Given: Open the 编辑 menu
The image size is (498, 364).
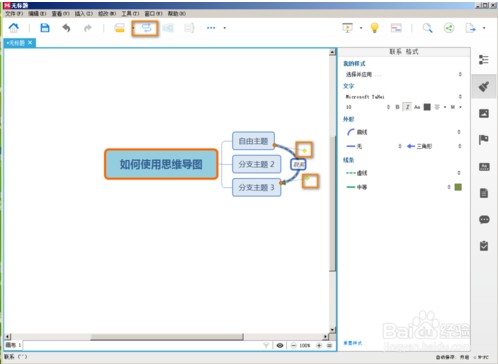Looking at the screenshot, I should [x=37, y=14].
